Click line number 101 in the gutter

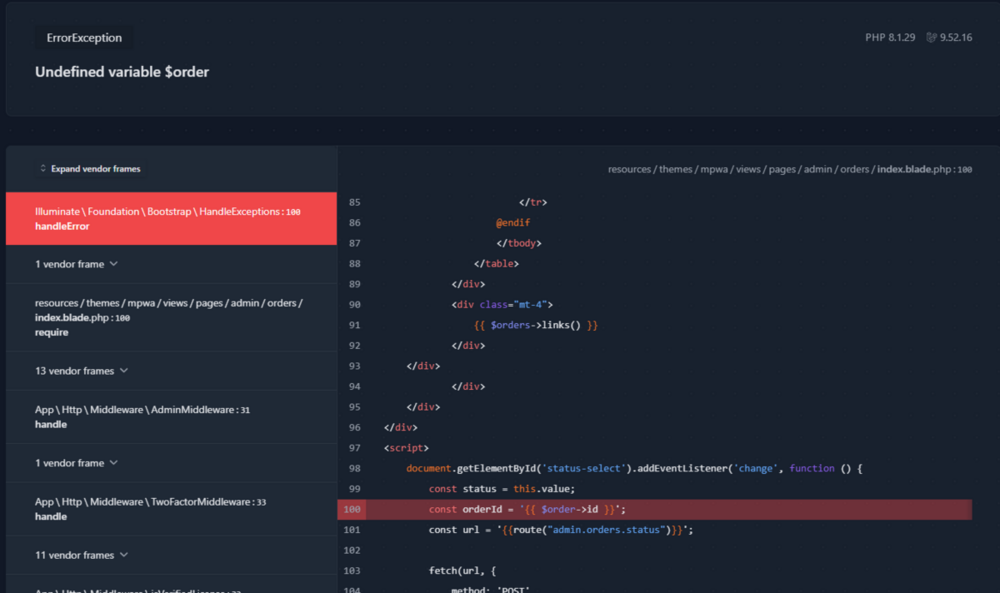point(352,530)
